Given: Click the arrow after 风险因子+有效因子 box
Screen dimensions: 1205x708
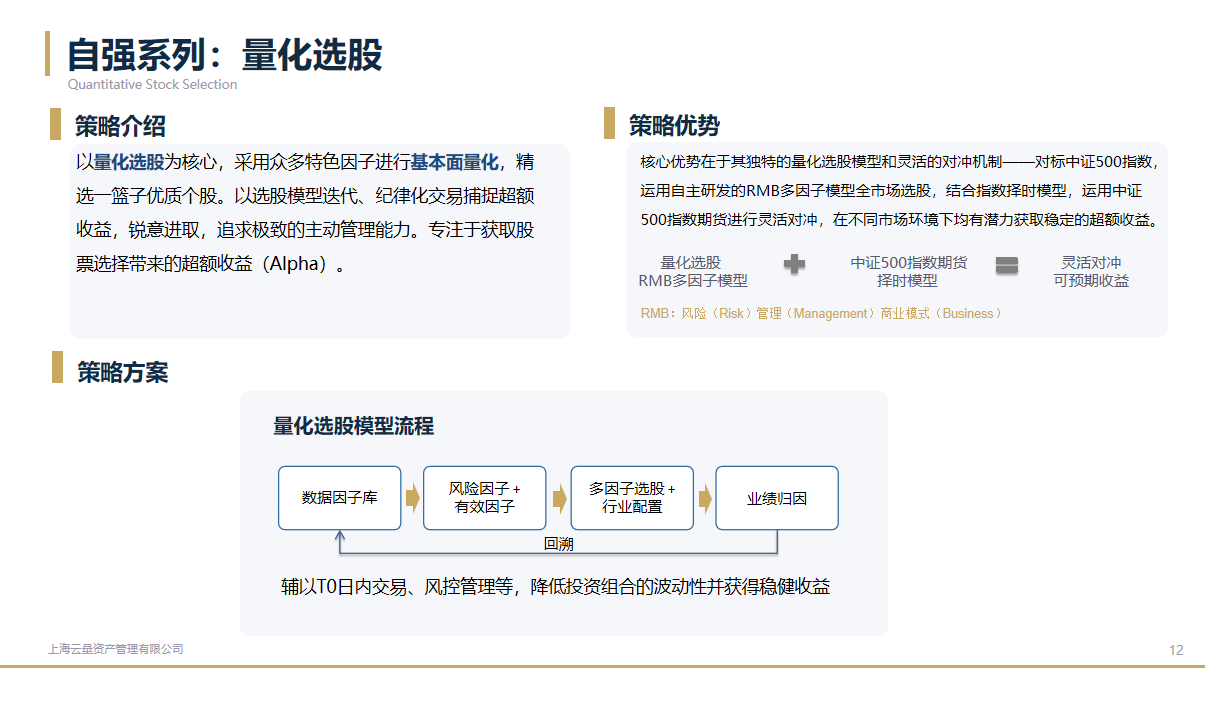Looking at the screenshot, I should (559, 498).
